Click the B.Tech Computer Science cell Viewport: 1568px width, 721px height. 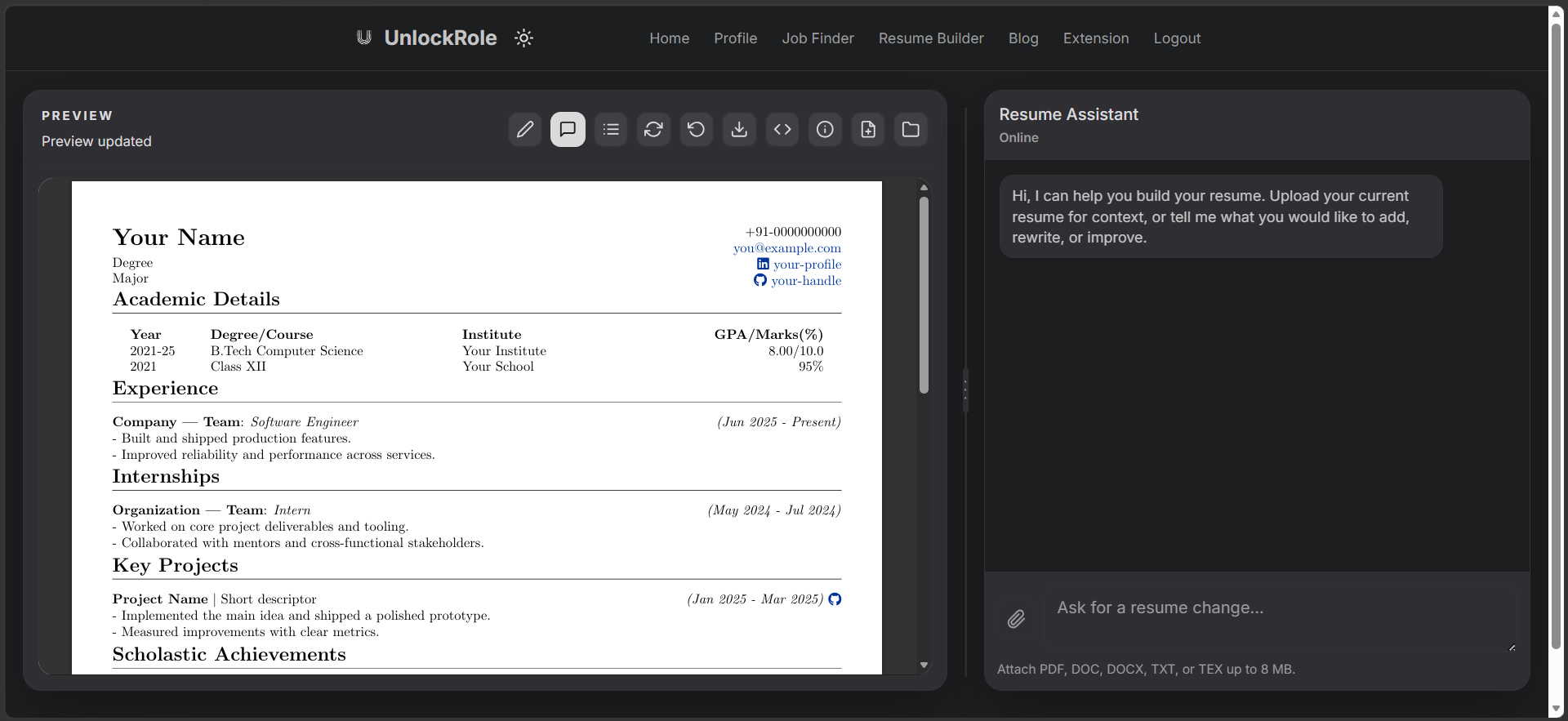(287, 351)
